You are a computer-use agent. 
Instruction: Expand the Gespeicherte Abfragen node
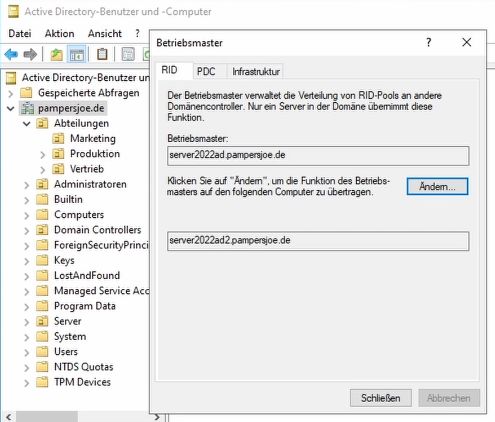click(11, 93)
